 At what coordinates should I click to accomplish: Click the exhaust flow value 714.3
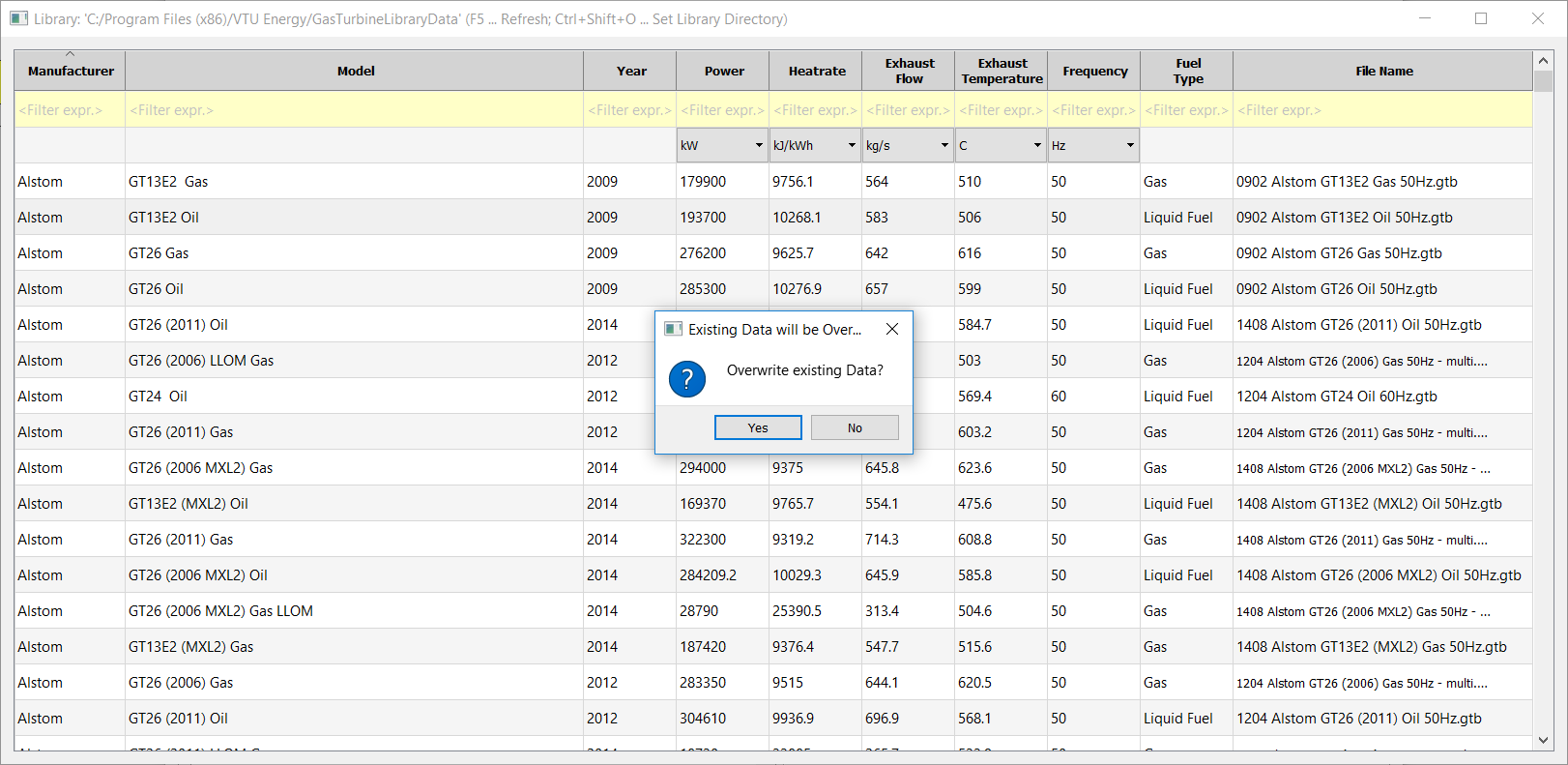click(882, 540)
